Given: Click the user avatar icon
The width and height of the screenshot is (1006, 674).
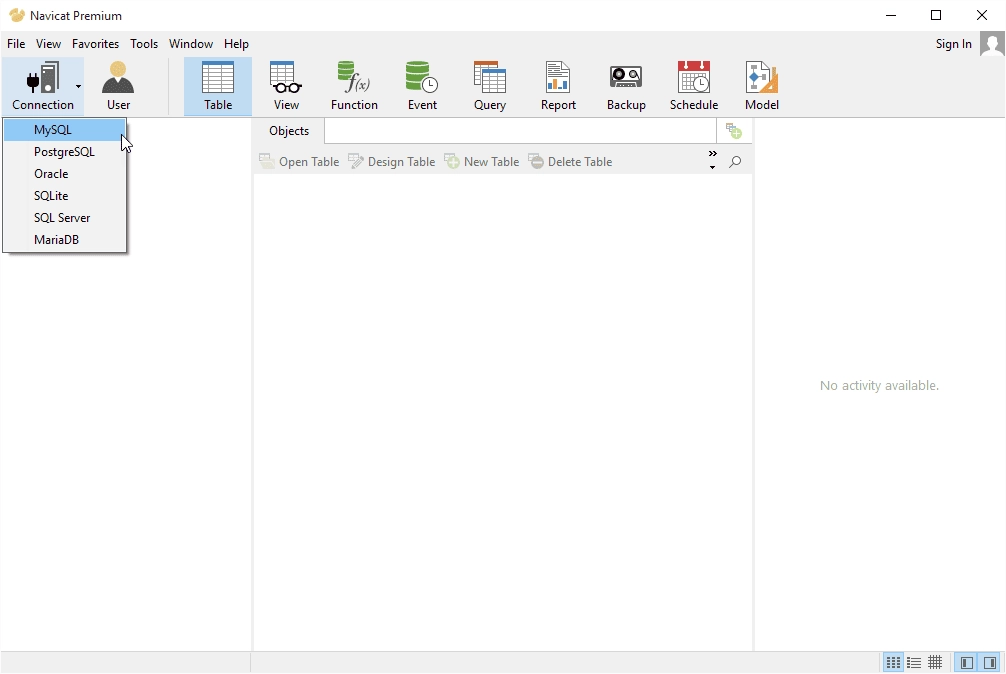Looking at the screenshot, I should coord(992,44).
